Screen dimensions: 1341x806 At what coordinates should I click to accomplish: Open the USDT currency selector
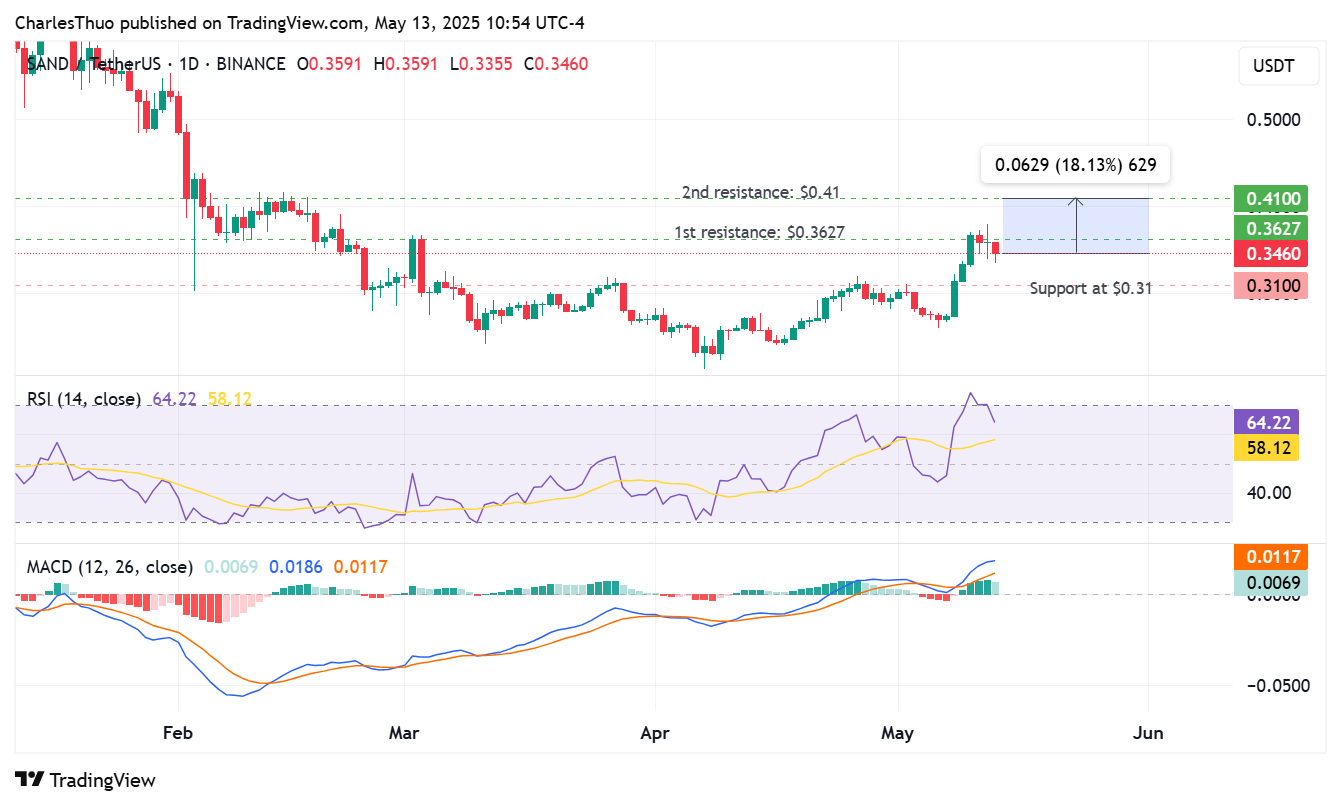tap(1273, 67)
